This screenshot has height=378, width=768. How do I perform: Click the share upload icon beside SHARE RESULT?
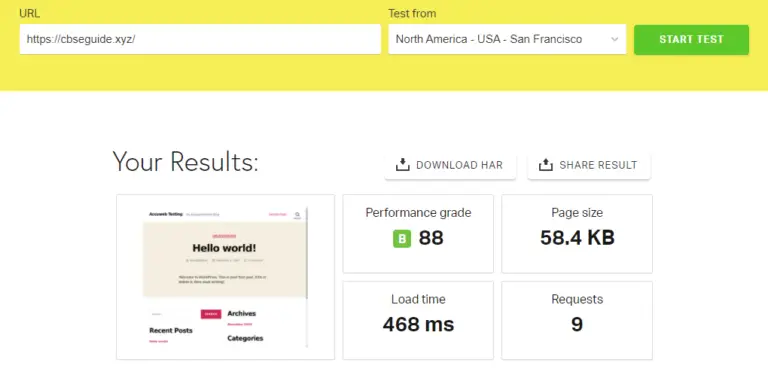pos(546,165)
